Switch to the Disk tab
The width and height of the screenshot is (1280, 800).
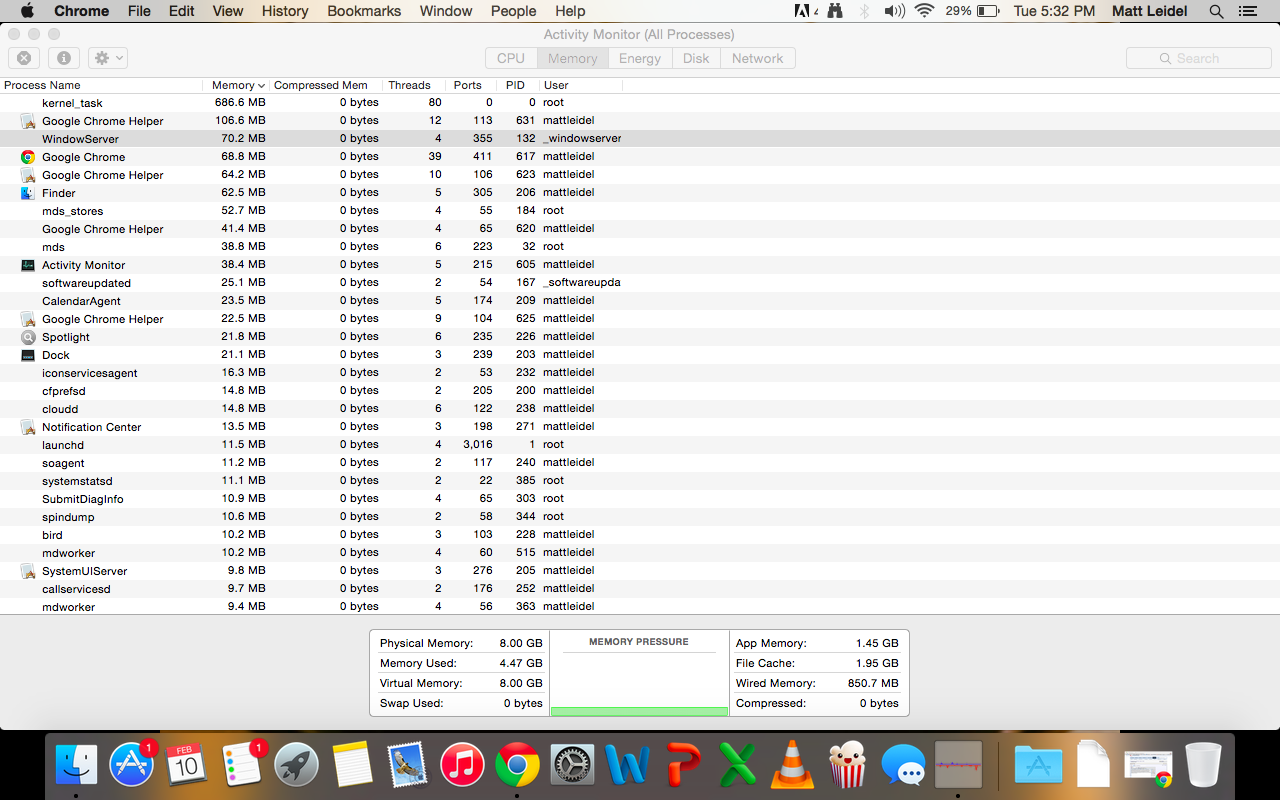tap(696, 58)
